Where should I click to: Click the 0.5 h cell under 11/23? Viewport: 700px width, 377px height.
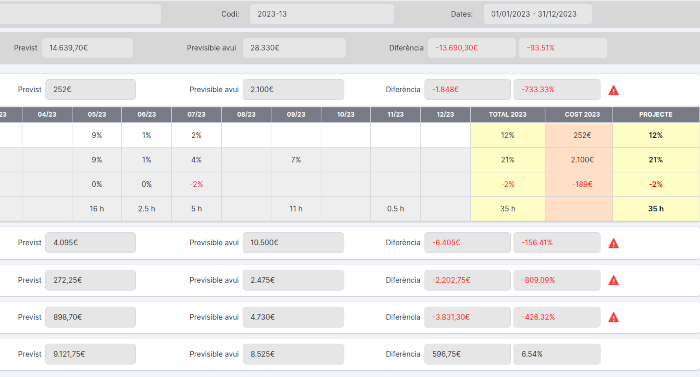[x=396, y=209]
